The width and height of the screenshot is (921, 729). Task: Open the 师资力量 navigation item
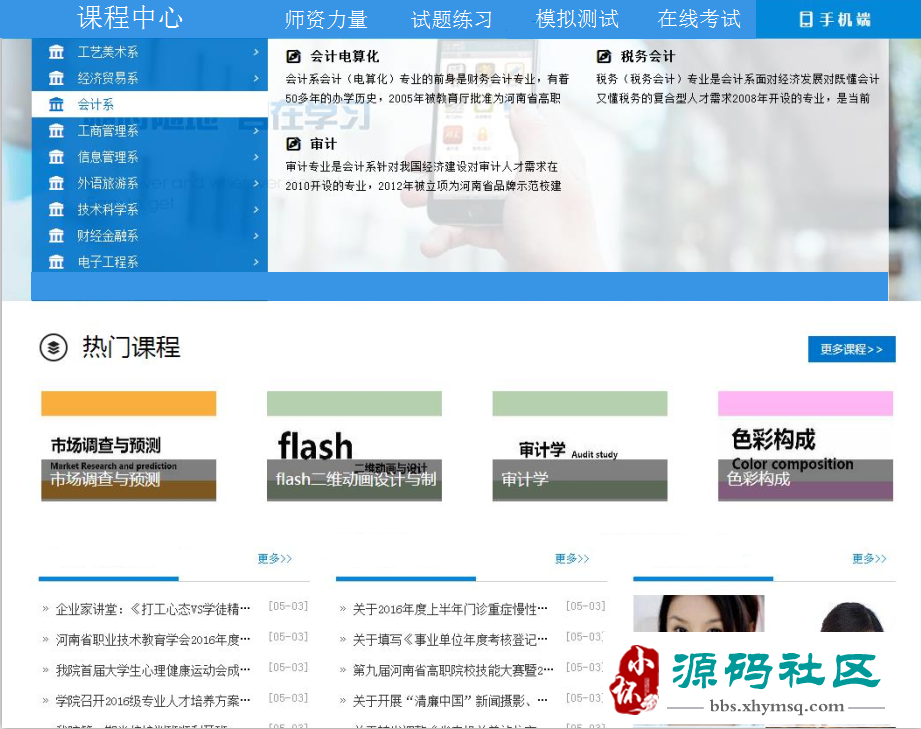point(326,19)
